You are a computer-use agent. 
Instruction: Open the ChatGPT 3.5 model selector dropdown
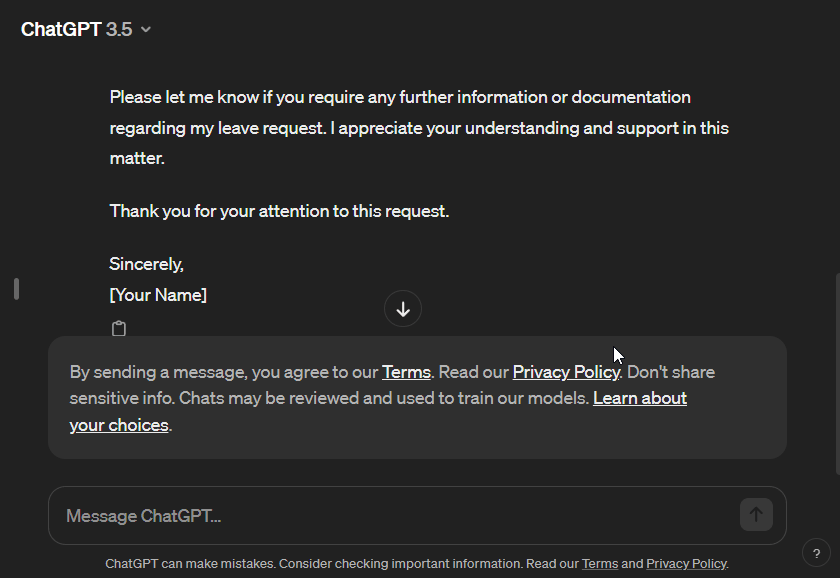pyautogui.click(x=86, y=29)
